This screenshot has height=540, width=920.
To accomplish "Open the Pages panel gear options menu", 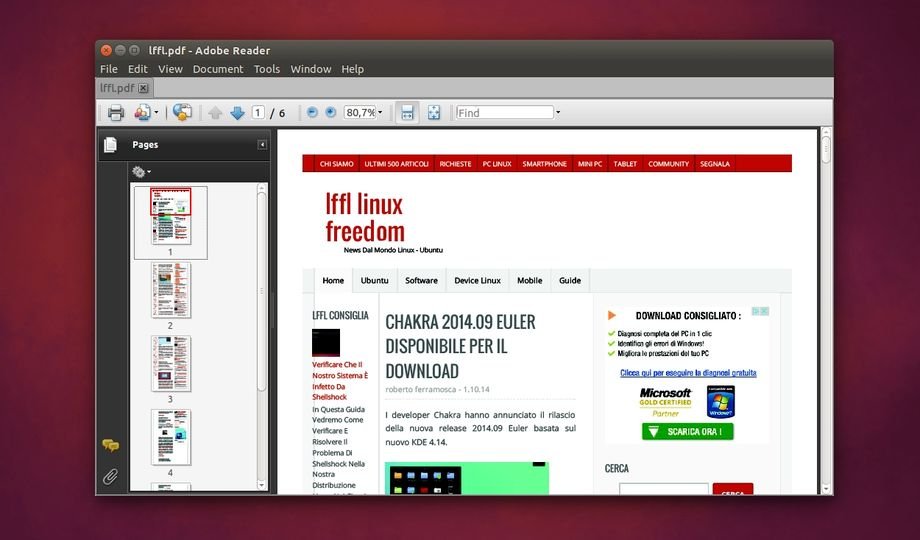I will [142, 172].
